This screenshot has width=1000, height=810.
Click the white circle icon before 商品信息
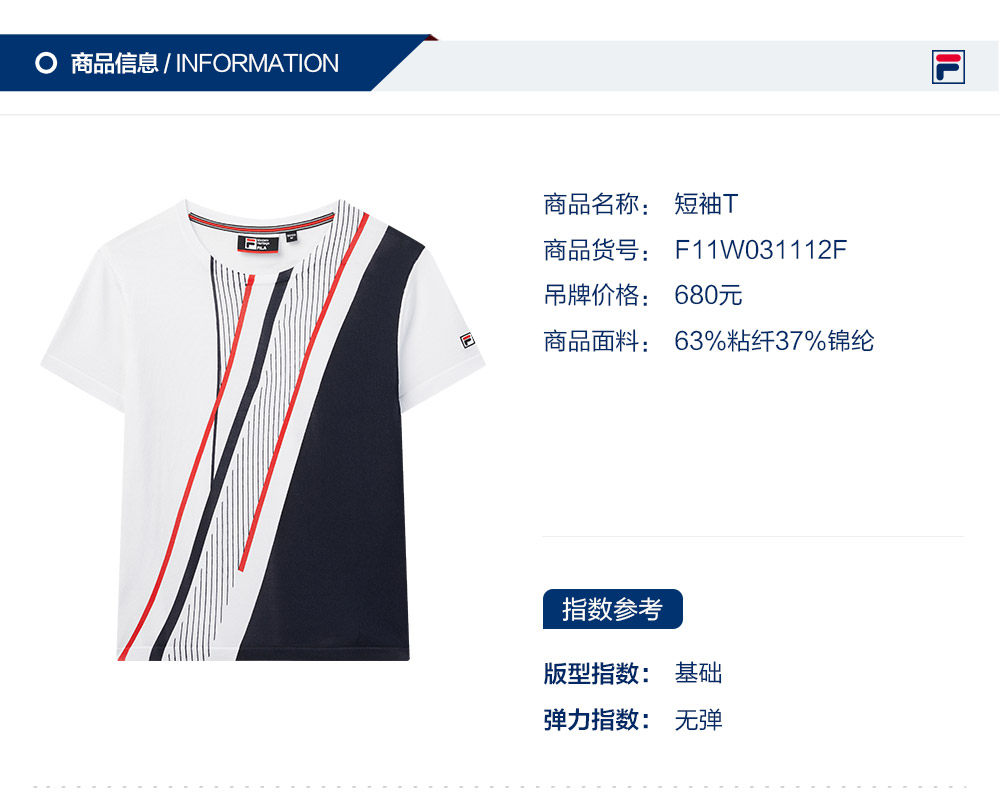click(46, 63)
